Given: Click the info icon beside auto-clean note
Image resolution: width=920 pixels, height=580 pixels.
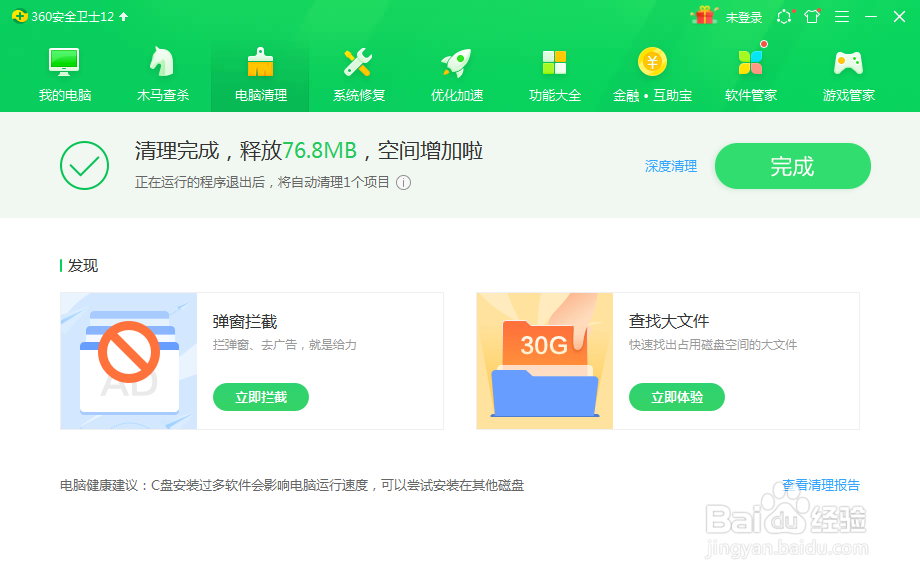Looking at the screenshot, I should tap(404, 183).
